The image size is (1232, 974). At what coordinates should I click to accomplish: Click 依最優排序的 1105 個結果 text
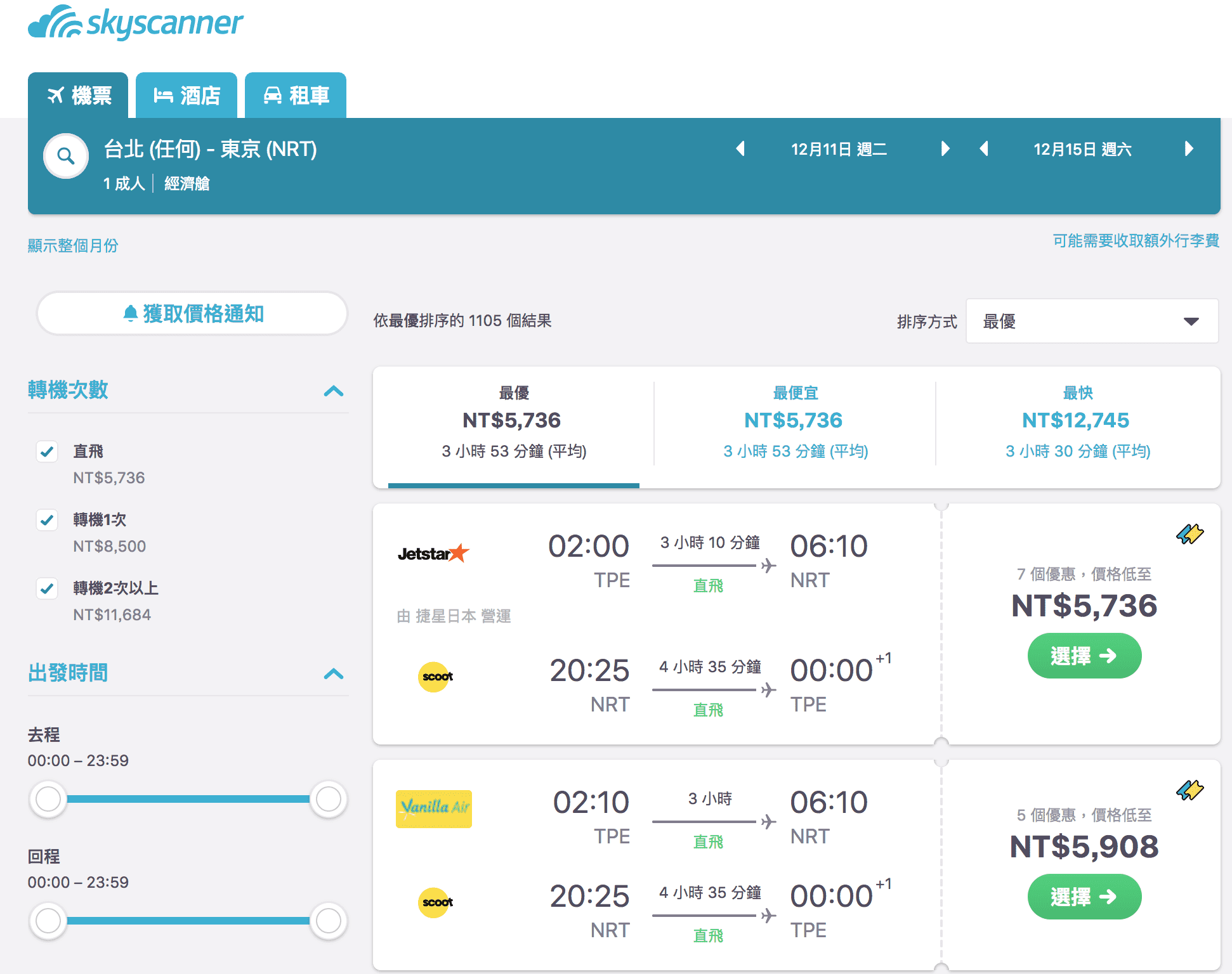[462, 321]
